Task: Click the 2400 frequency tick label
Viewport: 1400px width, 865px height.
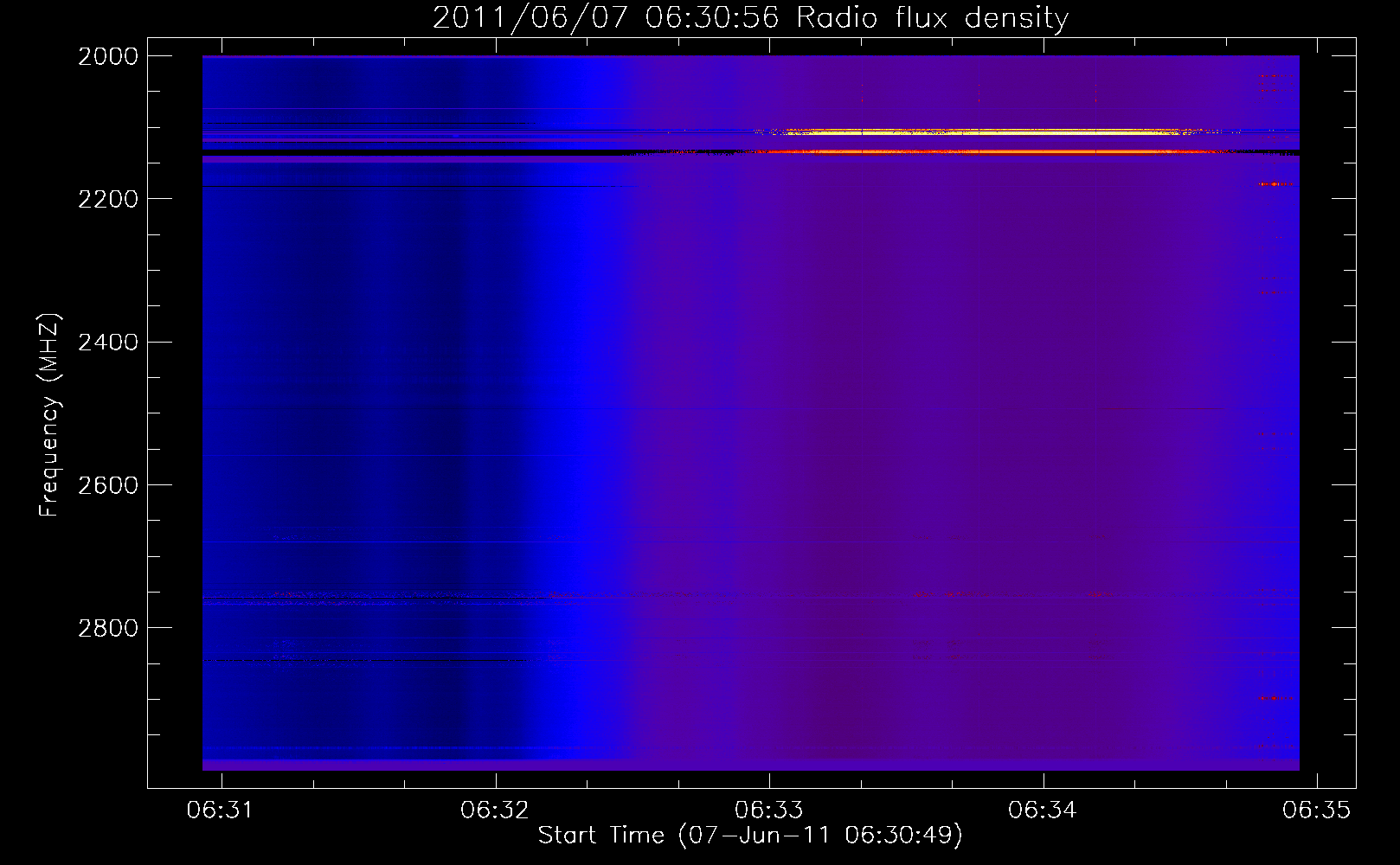Action: click(108, 342)
